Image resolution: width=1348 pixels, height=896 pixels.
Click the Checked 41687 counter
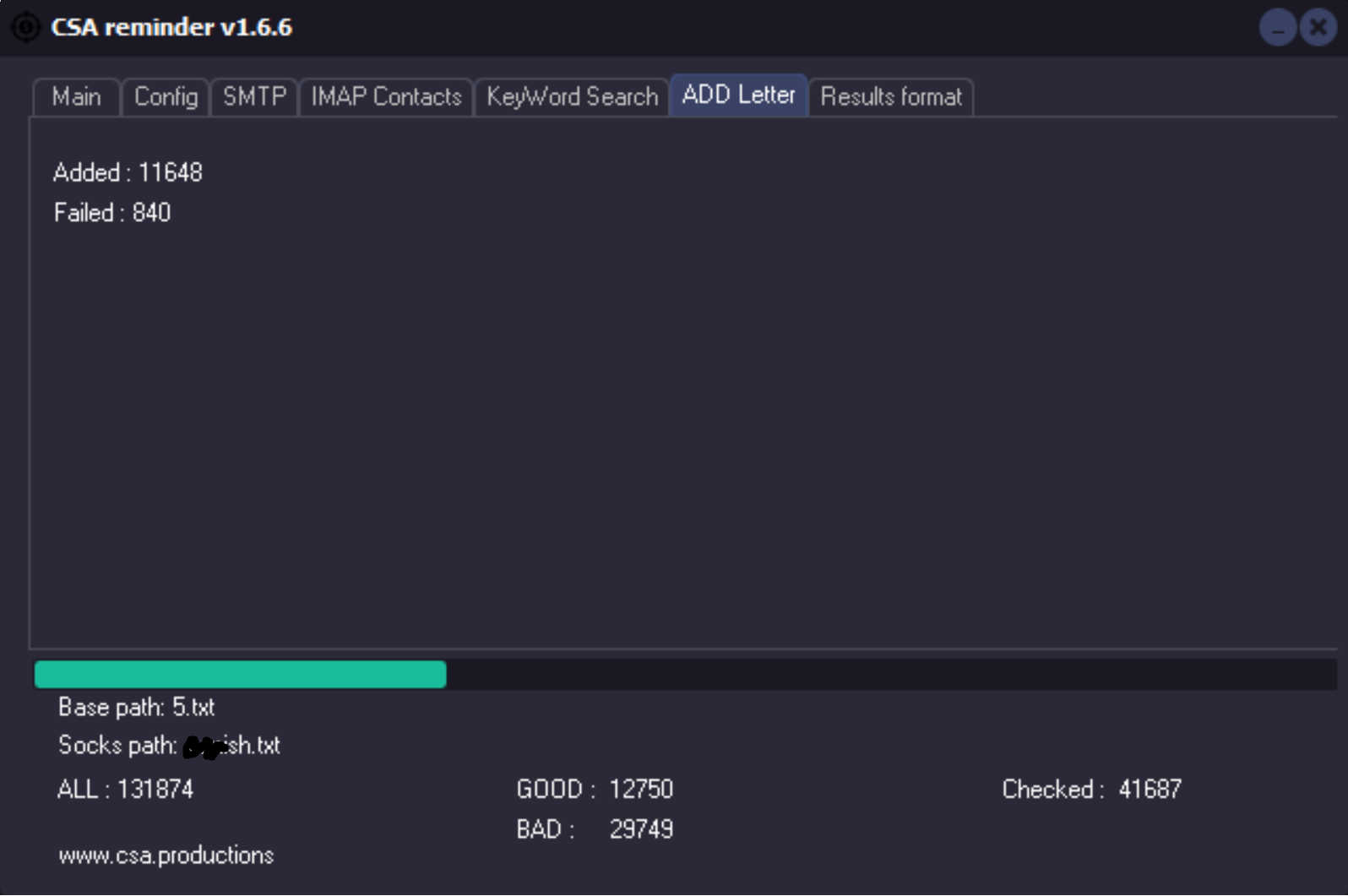point(1091,790)
